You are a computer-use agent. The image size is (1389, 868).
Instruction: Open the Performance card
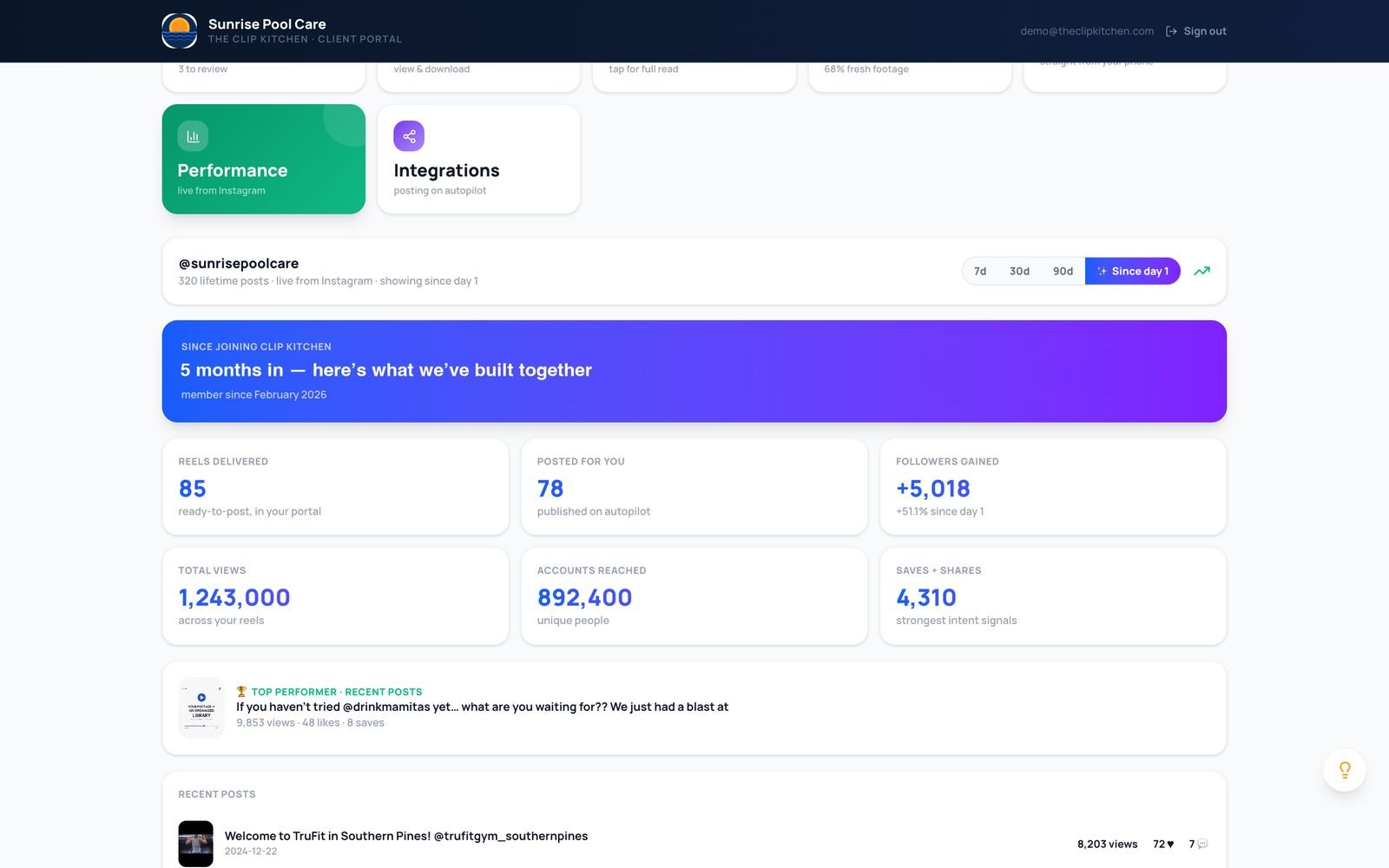(x=264, y=159)
